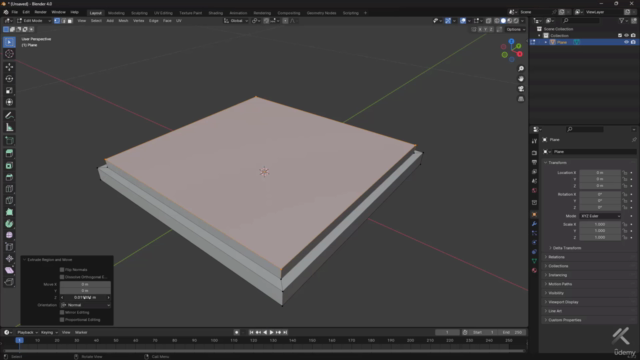Viewport: 640px width, 360px height.
Task: Select the Edge Slide tool
Action: coord(9,247)
